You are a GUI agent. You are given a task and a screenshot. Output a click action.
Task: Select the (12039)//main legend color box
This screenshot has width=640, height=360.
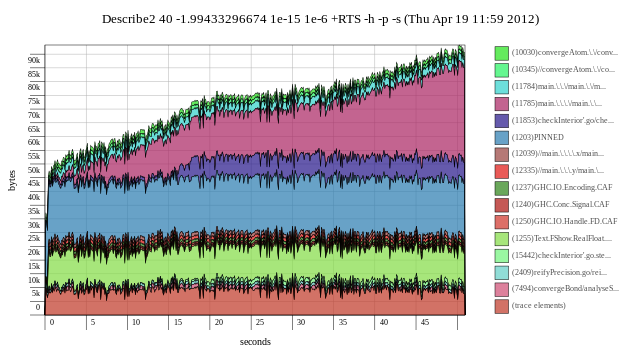point(502,154)
